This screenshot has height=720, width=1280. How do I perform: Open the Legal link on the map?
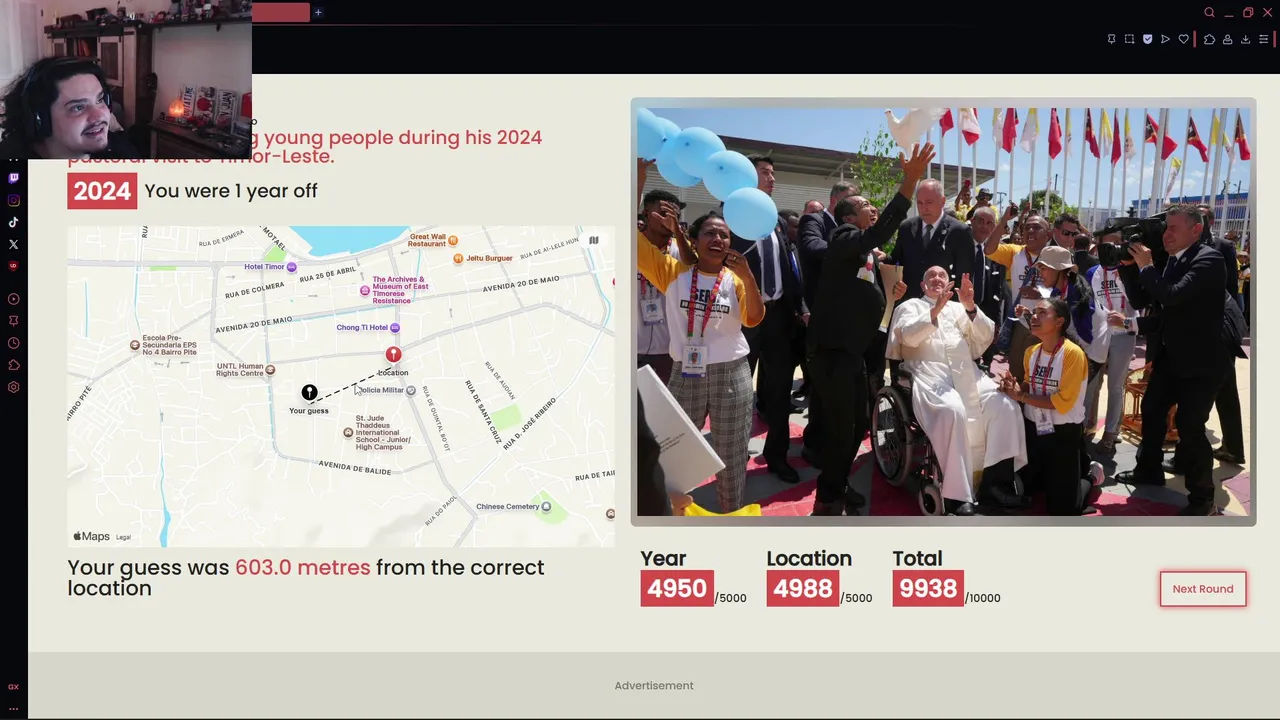123,537
